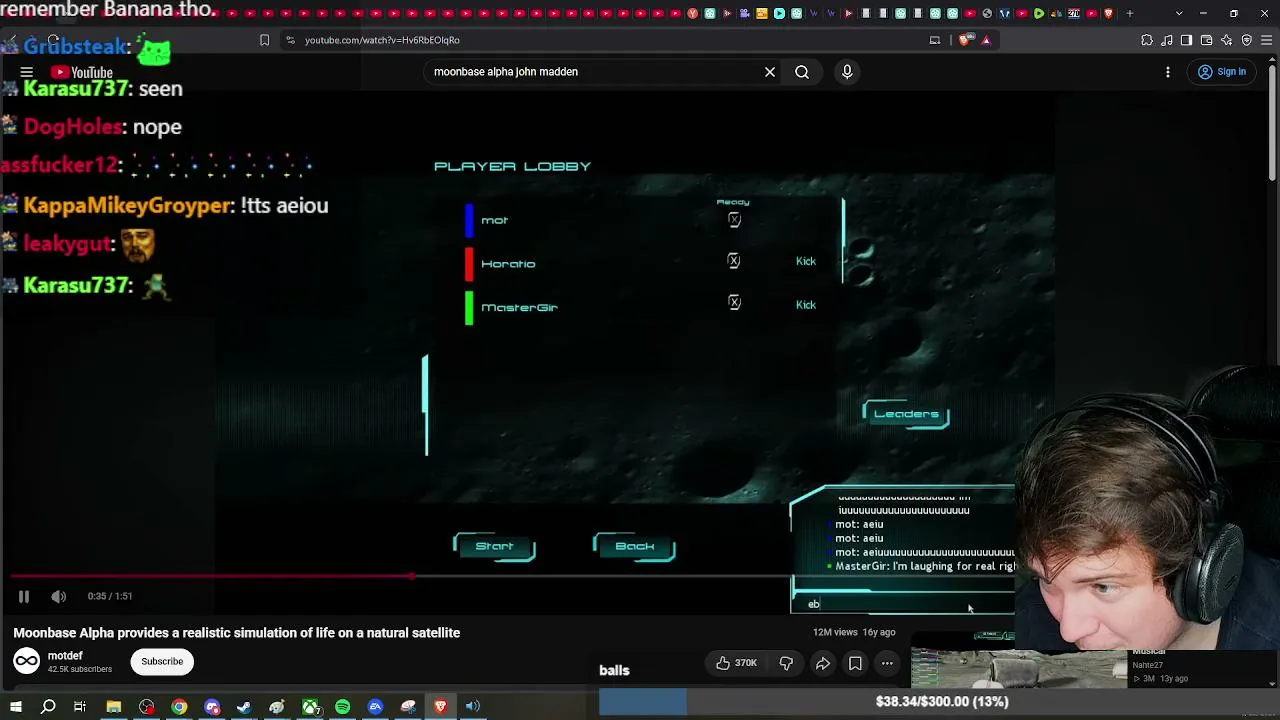Bookmark this page in address bar

264,40
